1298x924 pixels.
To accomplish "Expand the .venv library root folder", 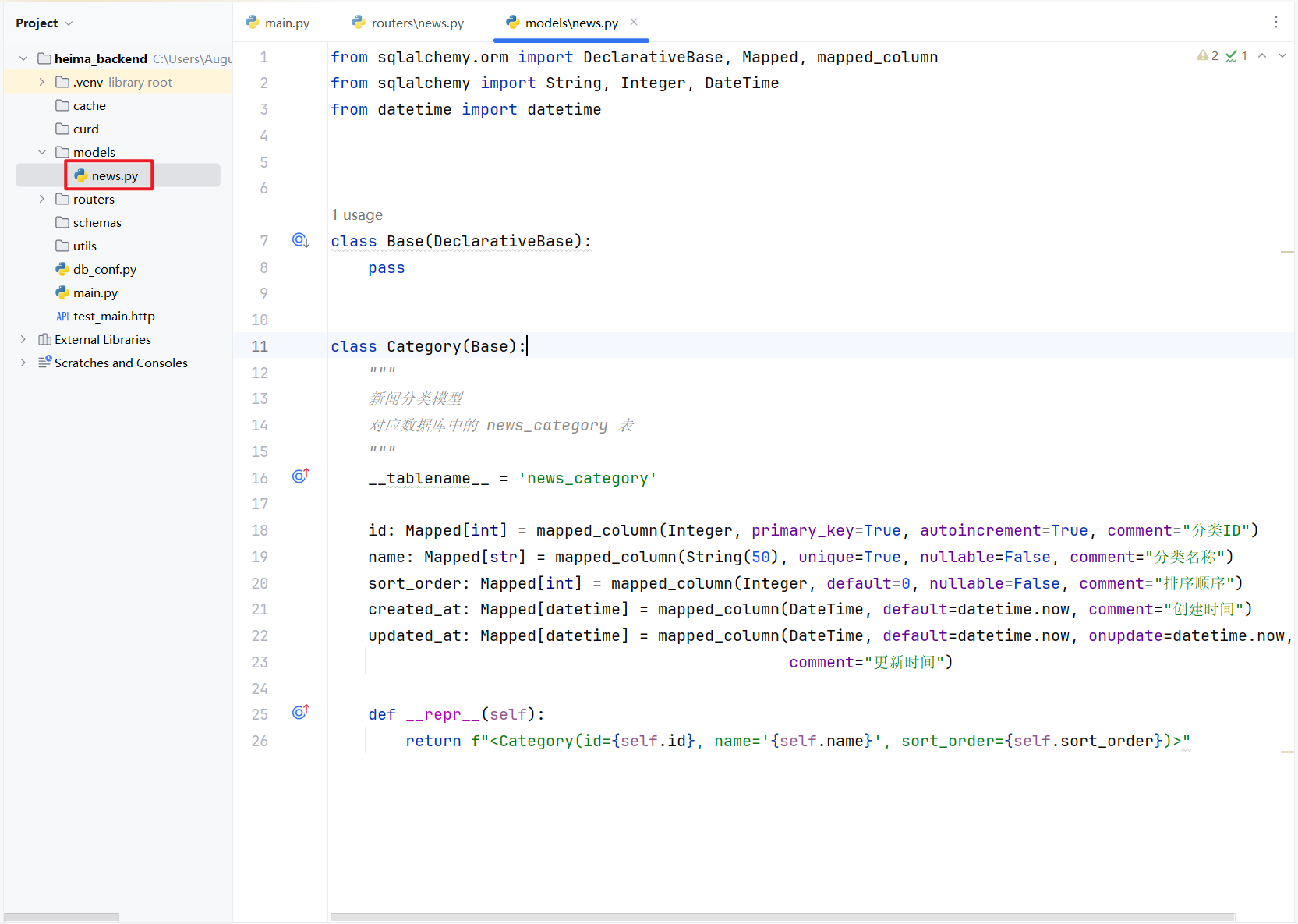I will click(x=42, y=82).
